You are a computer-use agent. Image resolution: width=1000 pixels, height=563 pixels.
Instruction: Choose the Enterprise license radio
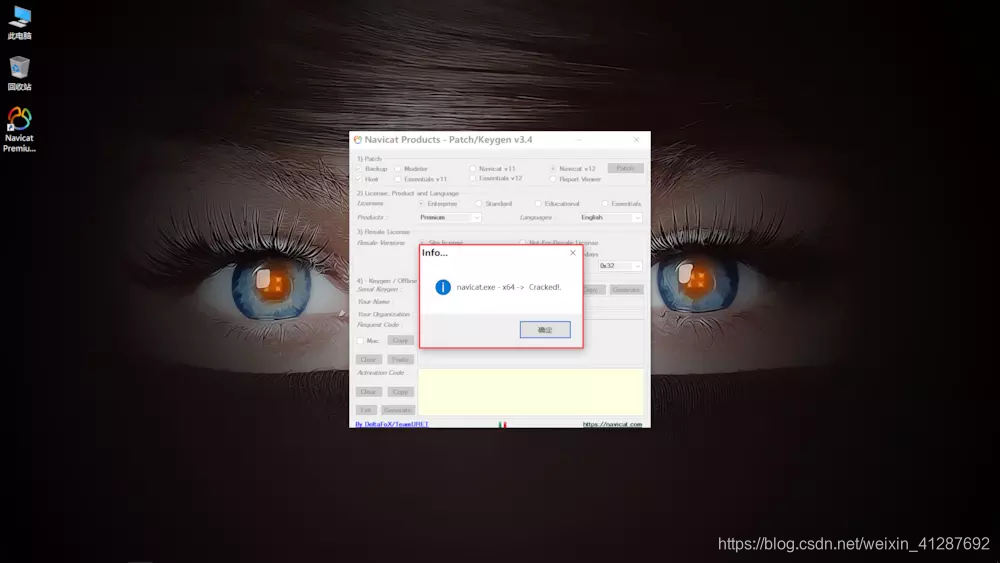(421, 203)
